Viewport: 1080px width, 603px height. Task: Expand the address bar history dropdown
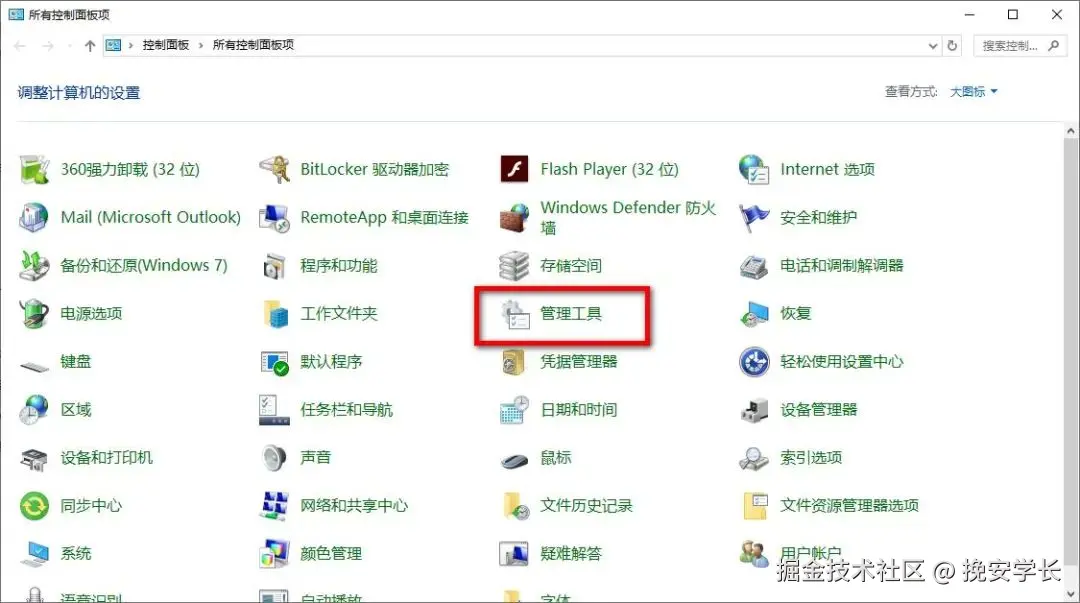point(932,45)
